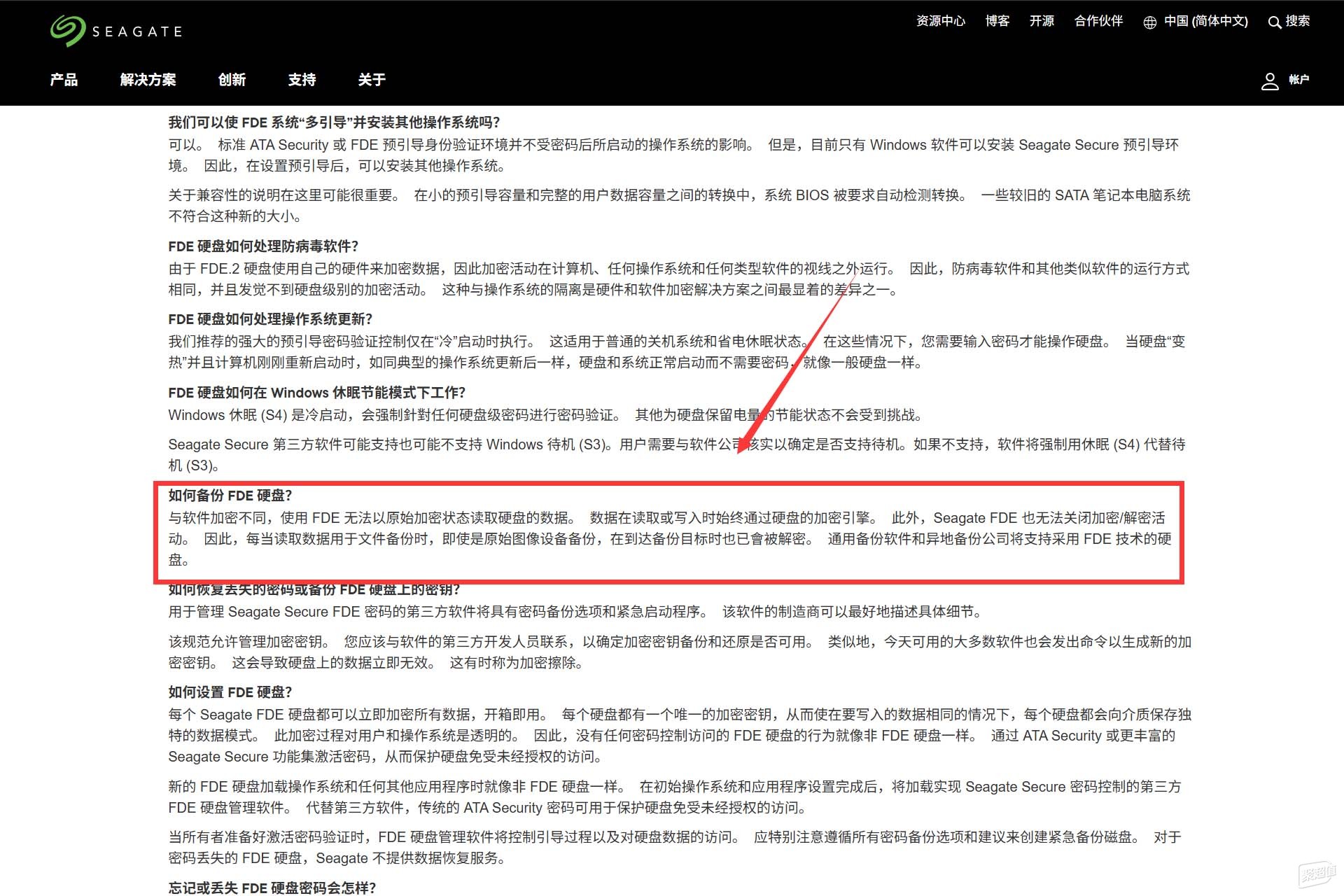Click heading FDE 硬盘如何处理防病毒软件?
Screen dimensions: 1344x896
point(263,246)
